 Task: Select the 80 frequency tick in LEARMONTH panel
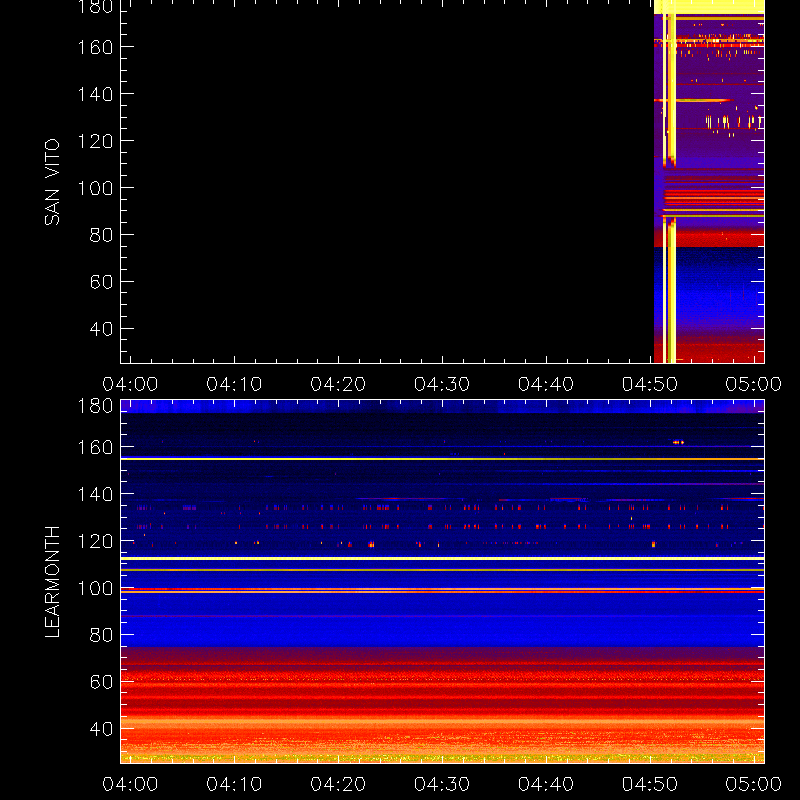click(102, 635)
